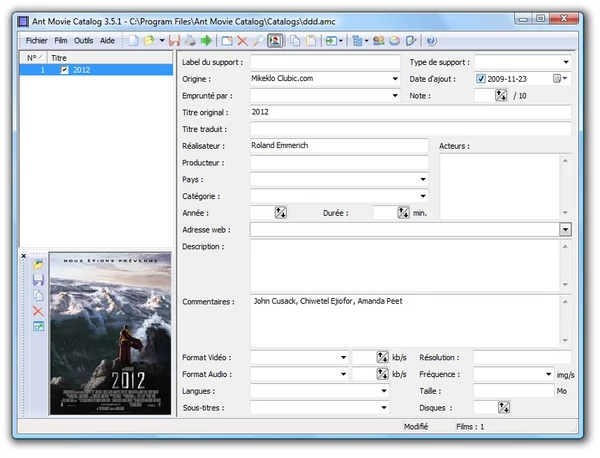Adjust the Note spinner arrows
600x458 pixels.
click(501, 95)
